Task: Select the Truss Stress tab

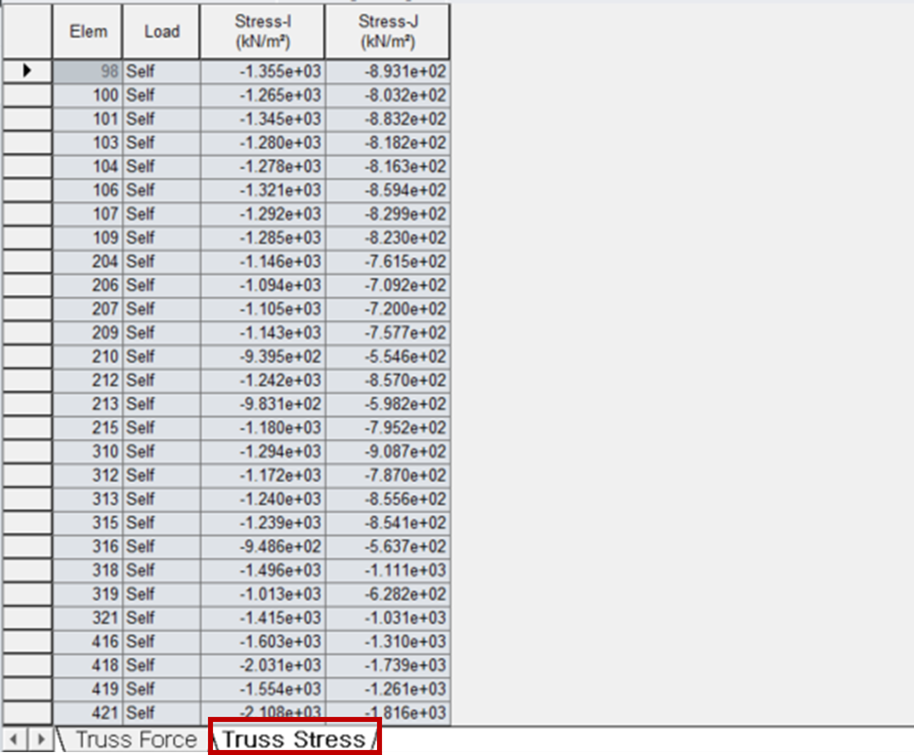Action: [293, 740]
